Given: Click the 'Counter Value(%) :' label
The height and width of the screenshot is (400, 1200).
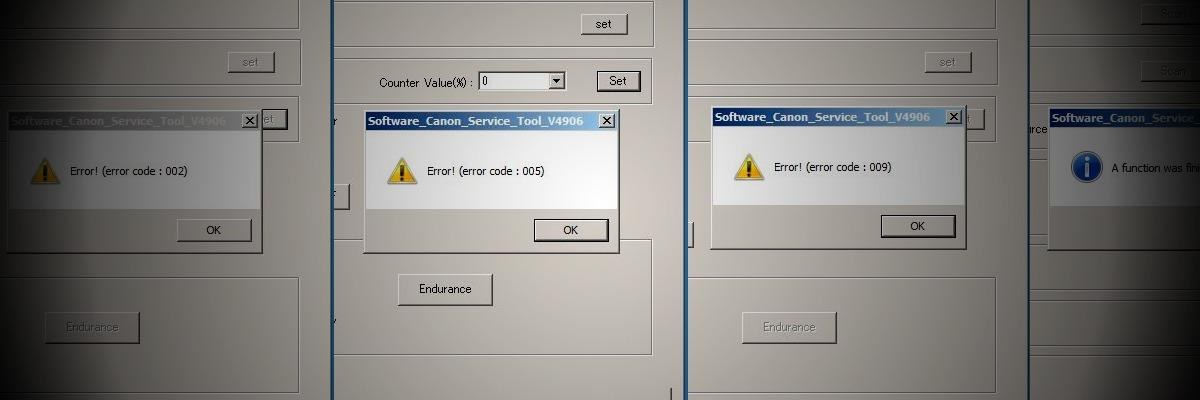Looking at the screenshot, I should tap(426, 82).
